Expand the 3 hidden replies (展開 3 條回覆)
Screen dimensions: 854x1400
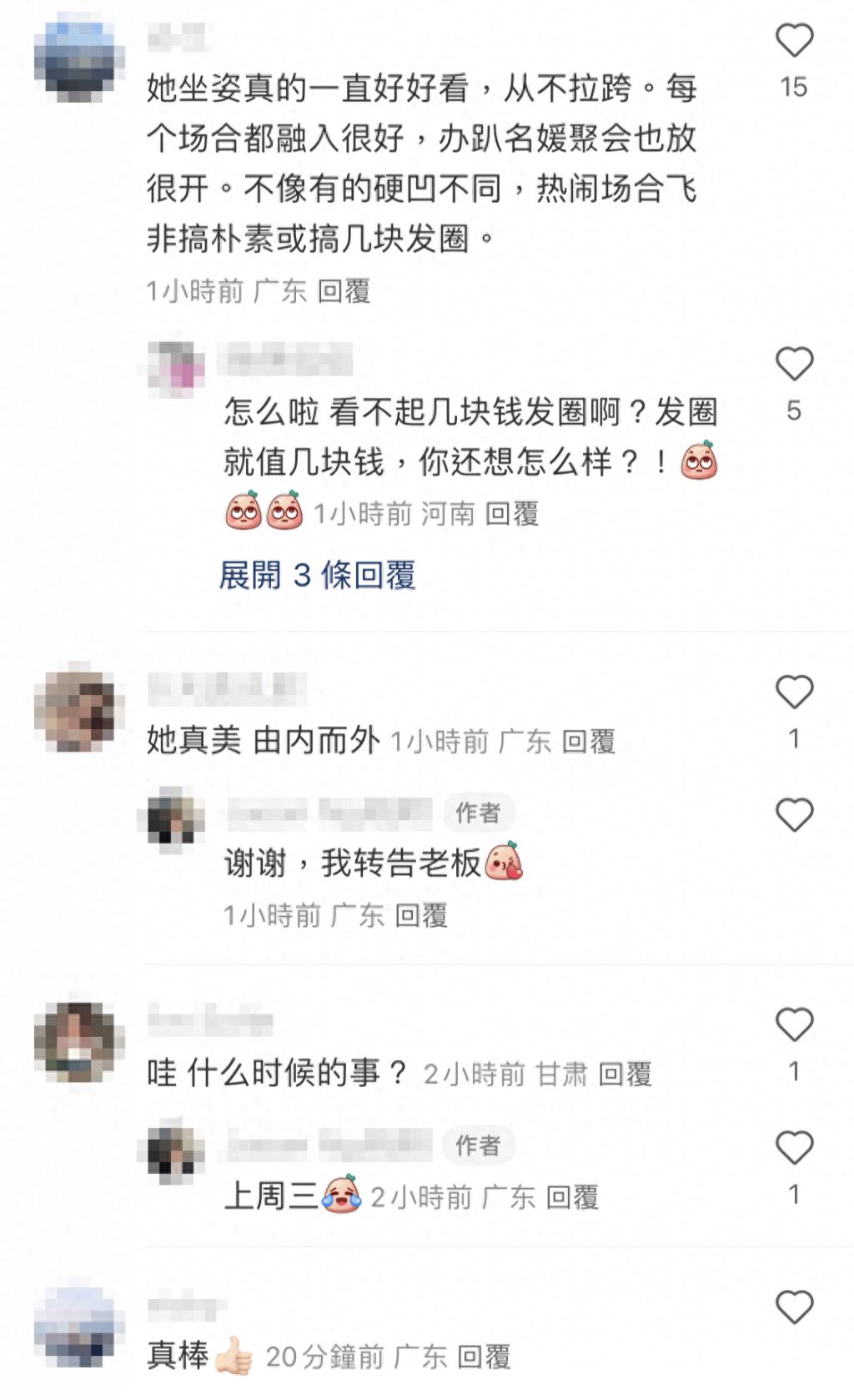317,575
